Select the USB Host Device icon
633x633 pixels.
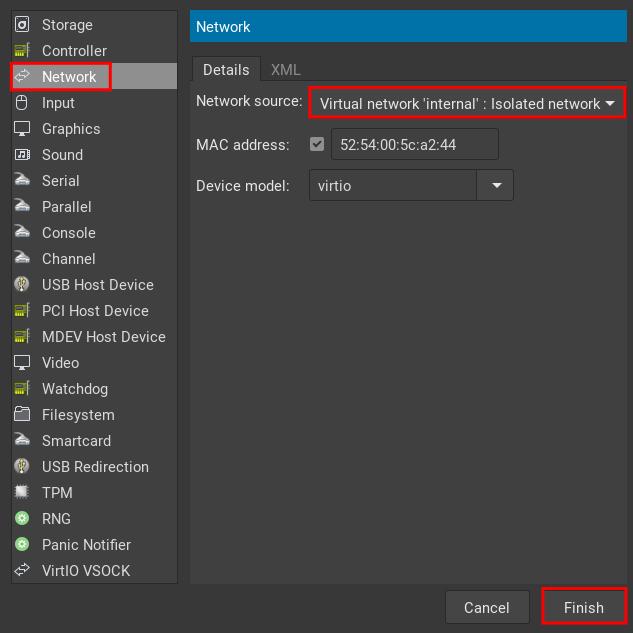pyautogui.click(x=22, y=285)
